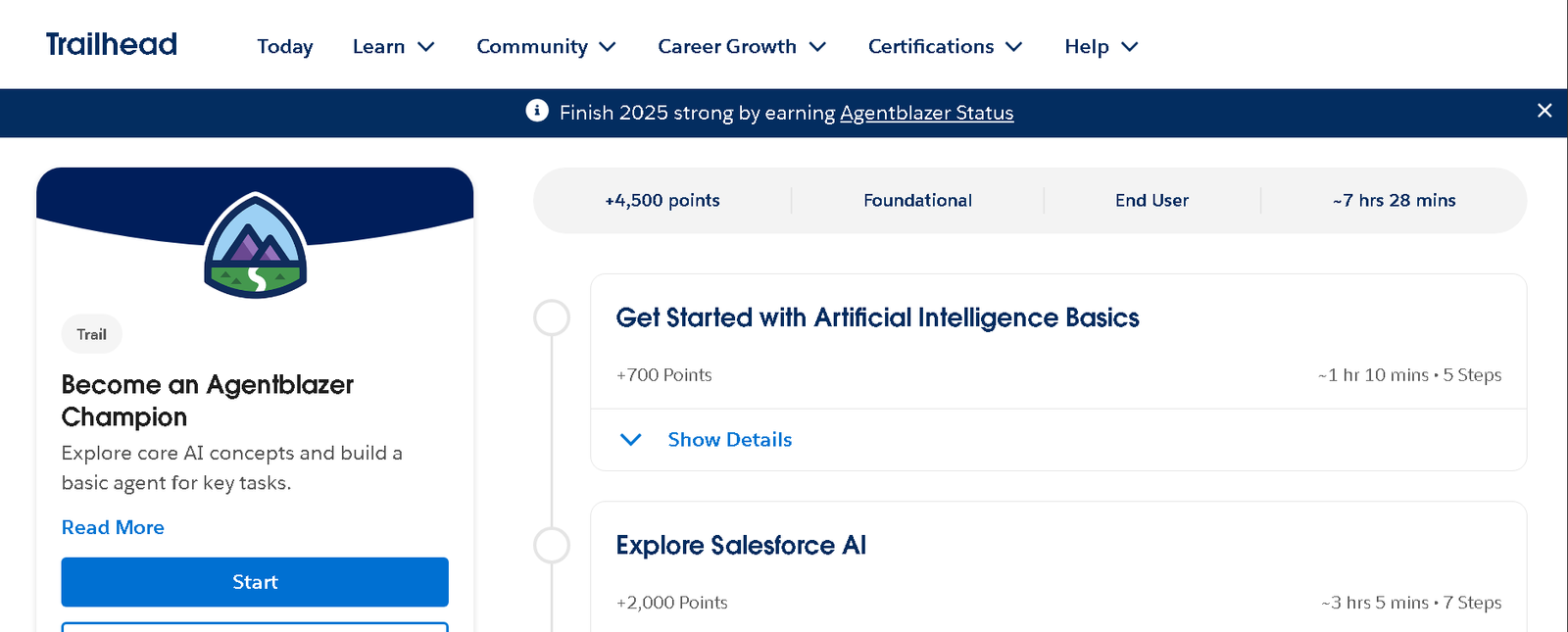Viewport: 1568px width, 632px height.
Task: Click Read More under trail description
Action: tap(113, 527)
